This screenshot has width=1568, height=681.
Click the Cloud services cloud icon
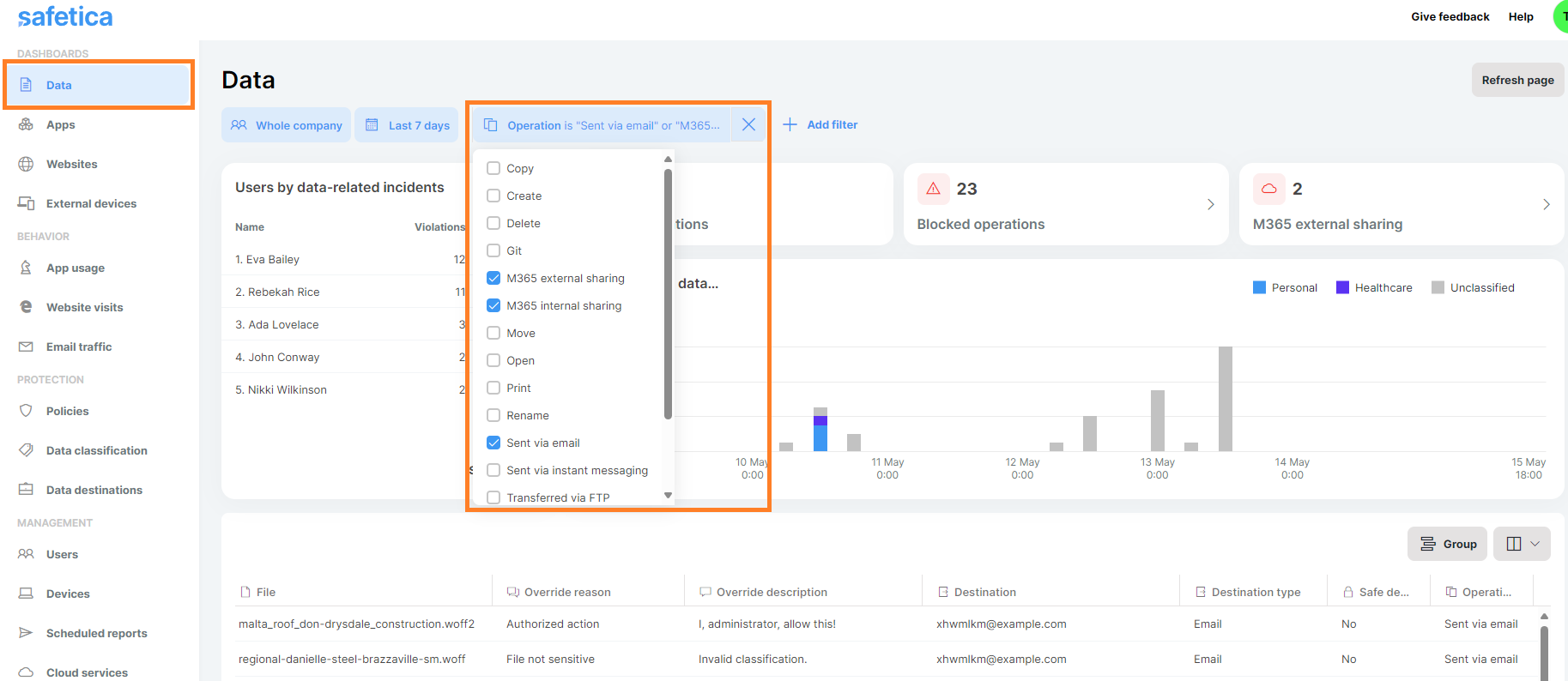coord(26,672)
